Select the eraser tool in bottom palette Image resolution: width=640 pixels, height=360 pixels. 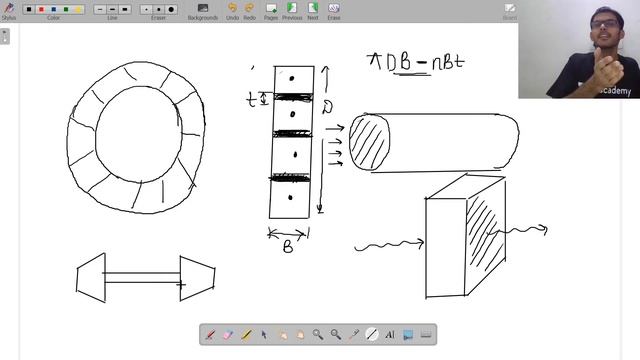coord(228,335)
